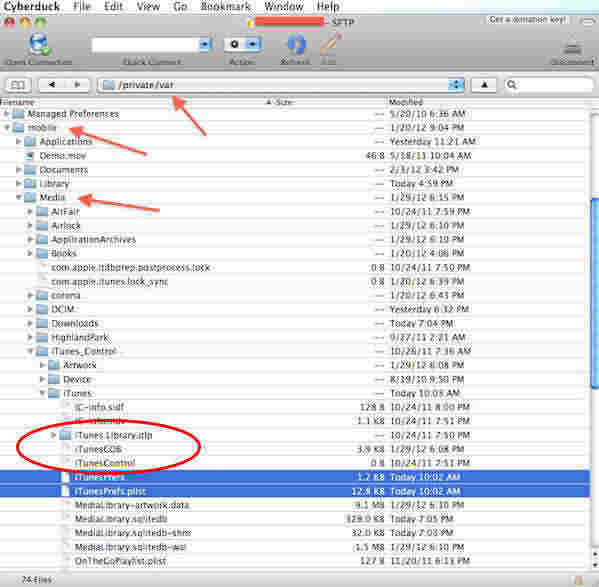The width and height of the screenshot is (599, 587).
Task: Open the File menu
Action: pyautogui.click(x=82, y=6)
